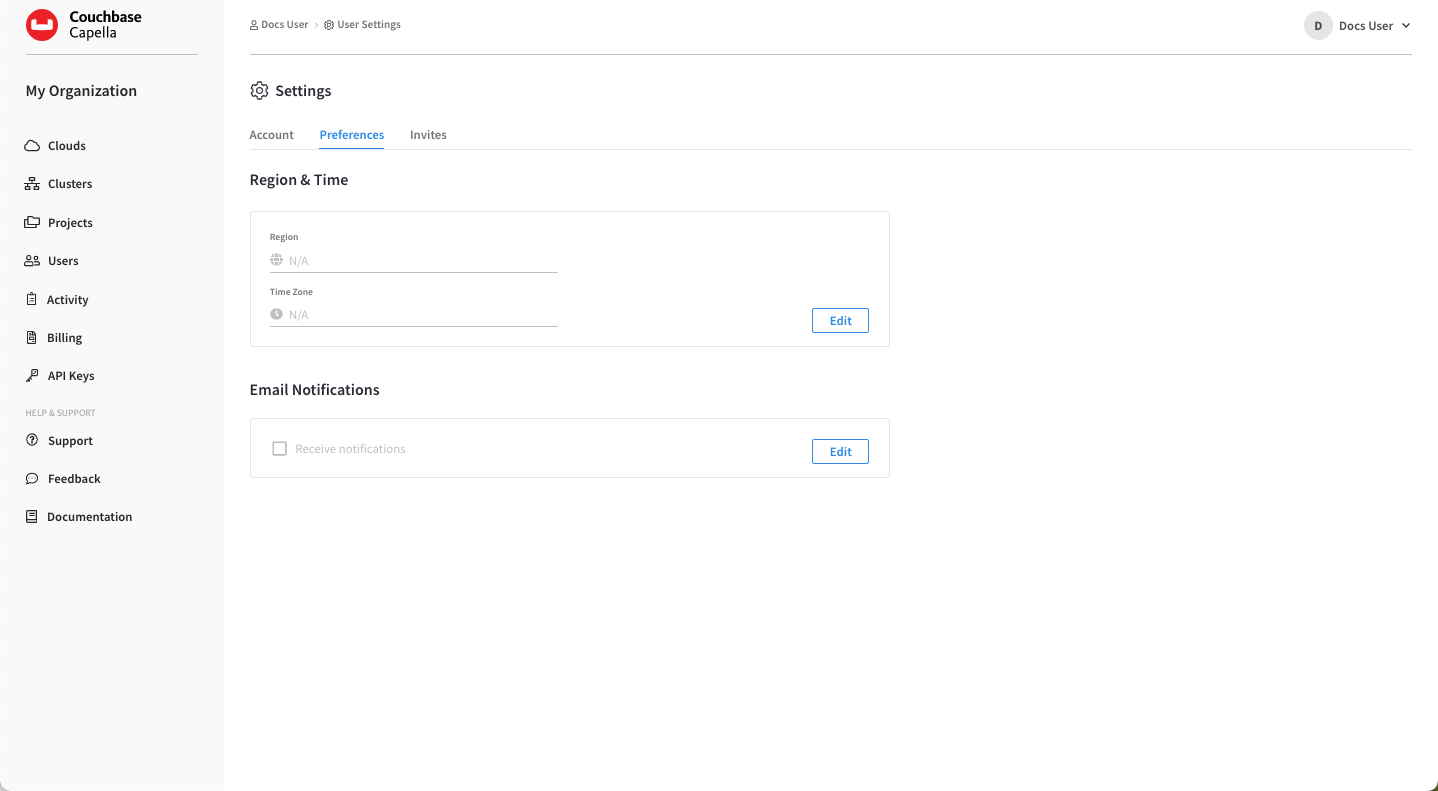
Task: Click the Couchbase Capella logo
Action: click(x=83, y=25)
